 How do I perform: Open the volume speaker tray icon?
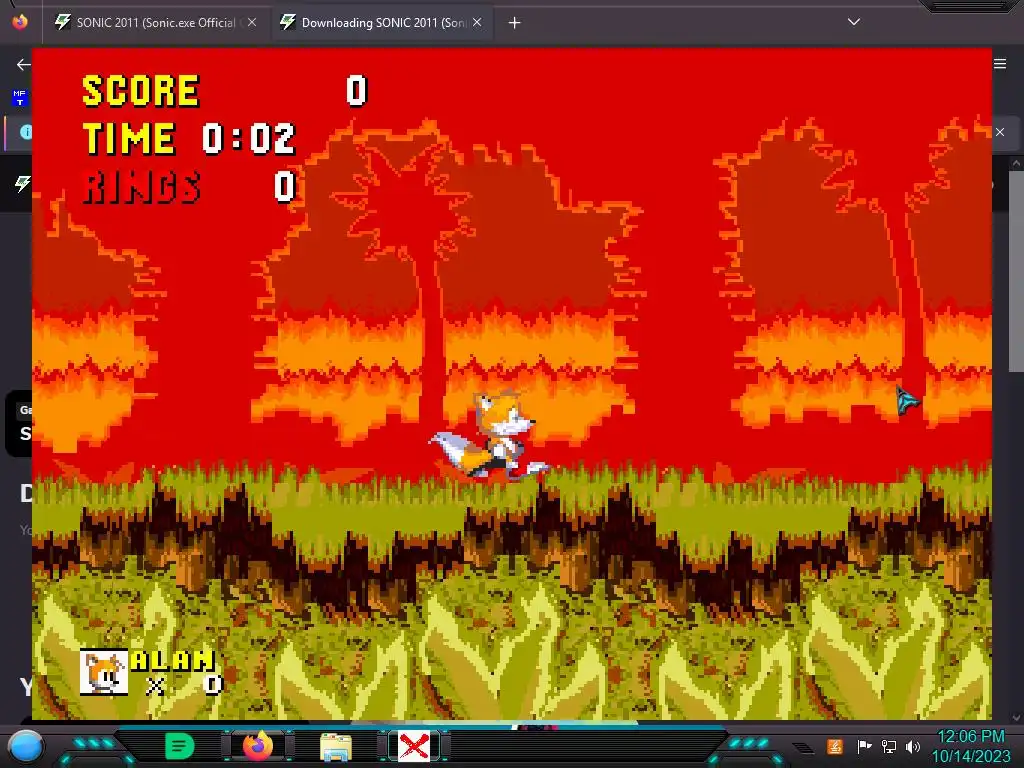pos(913,746)
